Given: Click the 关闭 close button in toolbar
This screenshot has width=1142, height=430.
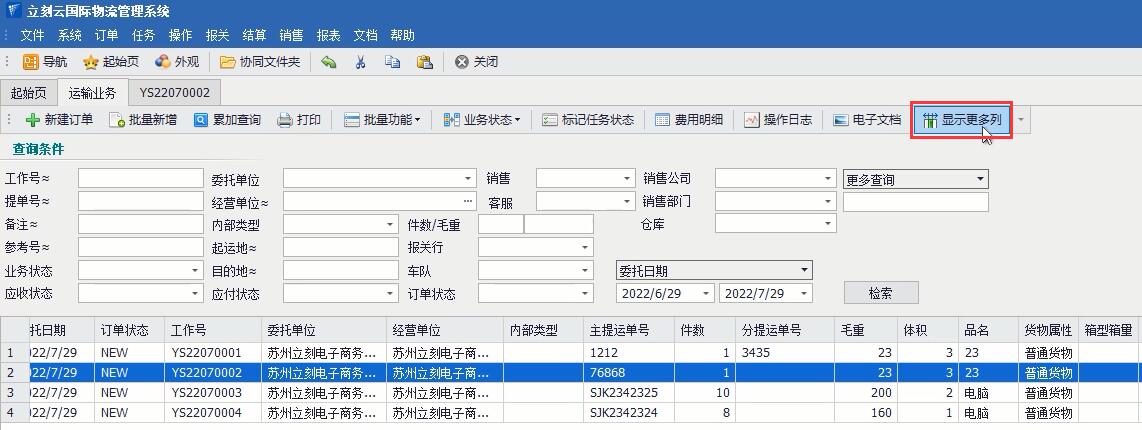Looking at the screenshot, I should [x=476, y=62].
